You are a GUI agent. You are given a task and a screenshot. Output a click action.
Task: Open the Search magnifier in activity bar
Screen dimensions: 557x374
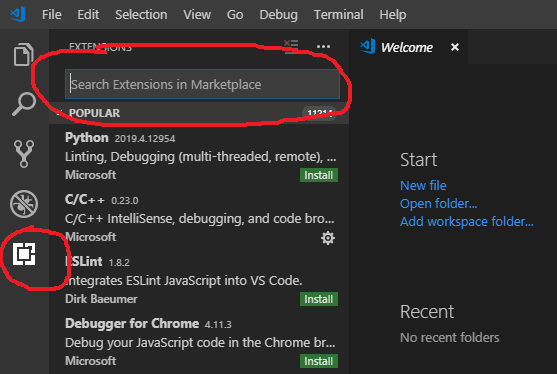(23, 104)
